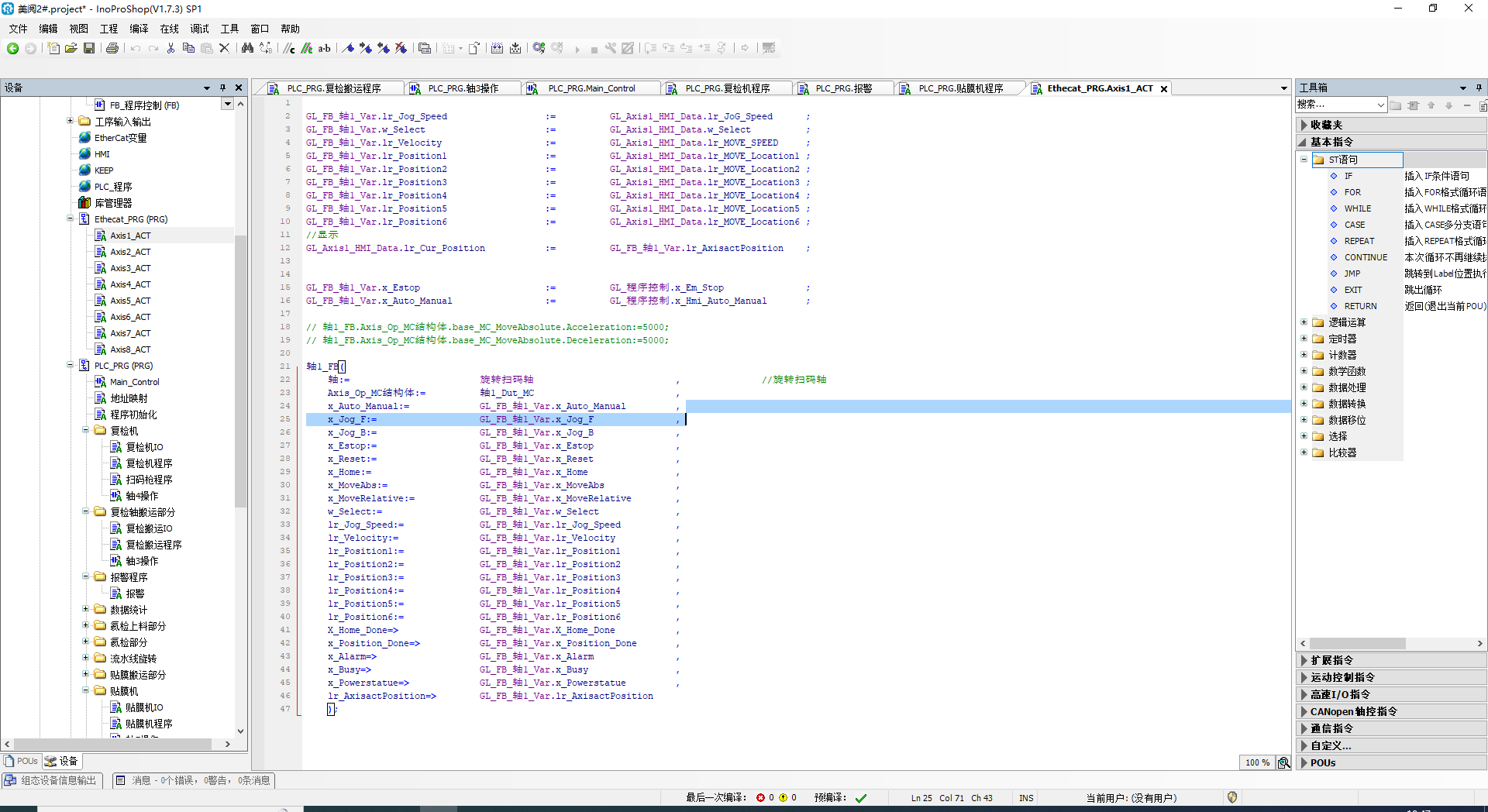Select EtherCat变量 in the device tree
The image size is (1488, 812).
(120, 138)
